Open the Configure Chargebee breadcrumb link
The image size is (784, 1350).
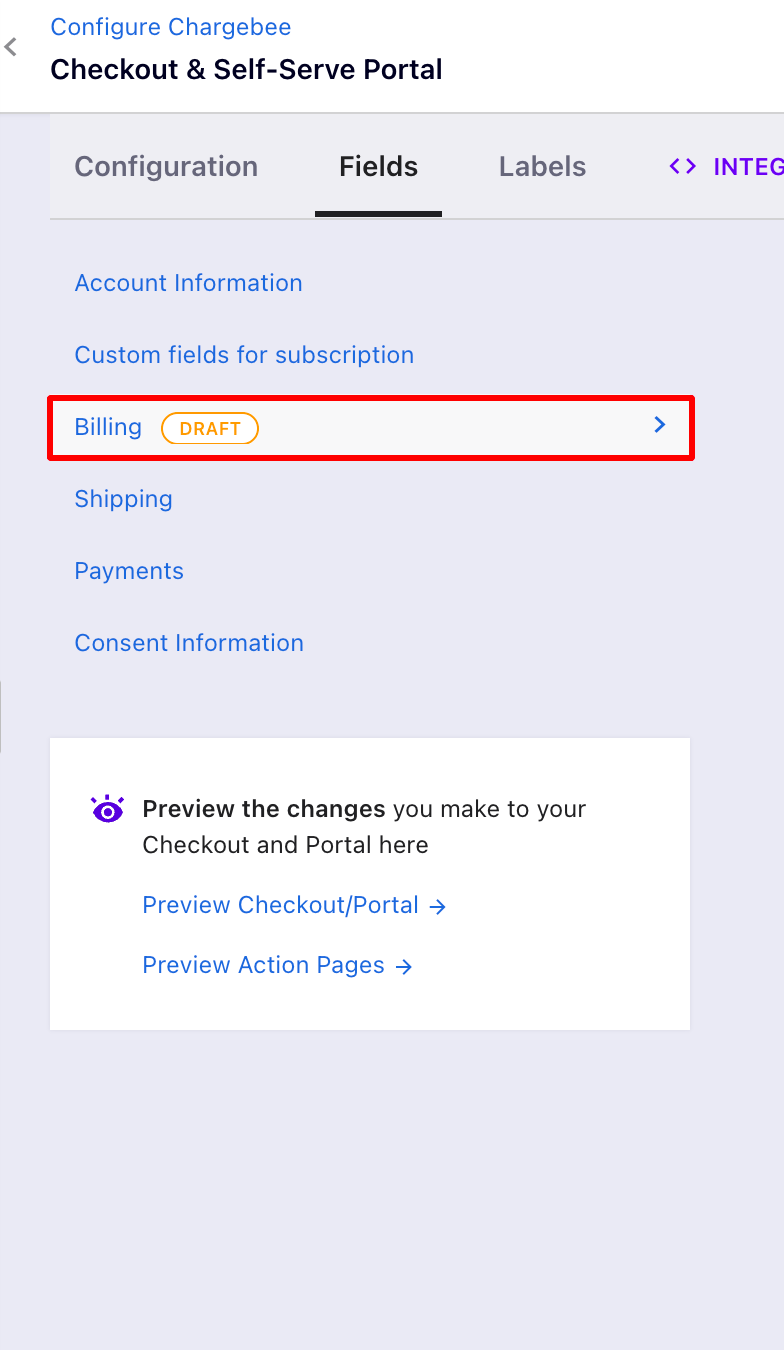click(x=171, y=27)
